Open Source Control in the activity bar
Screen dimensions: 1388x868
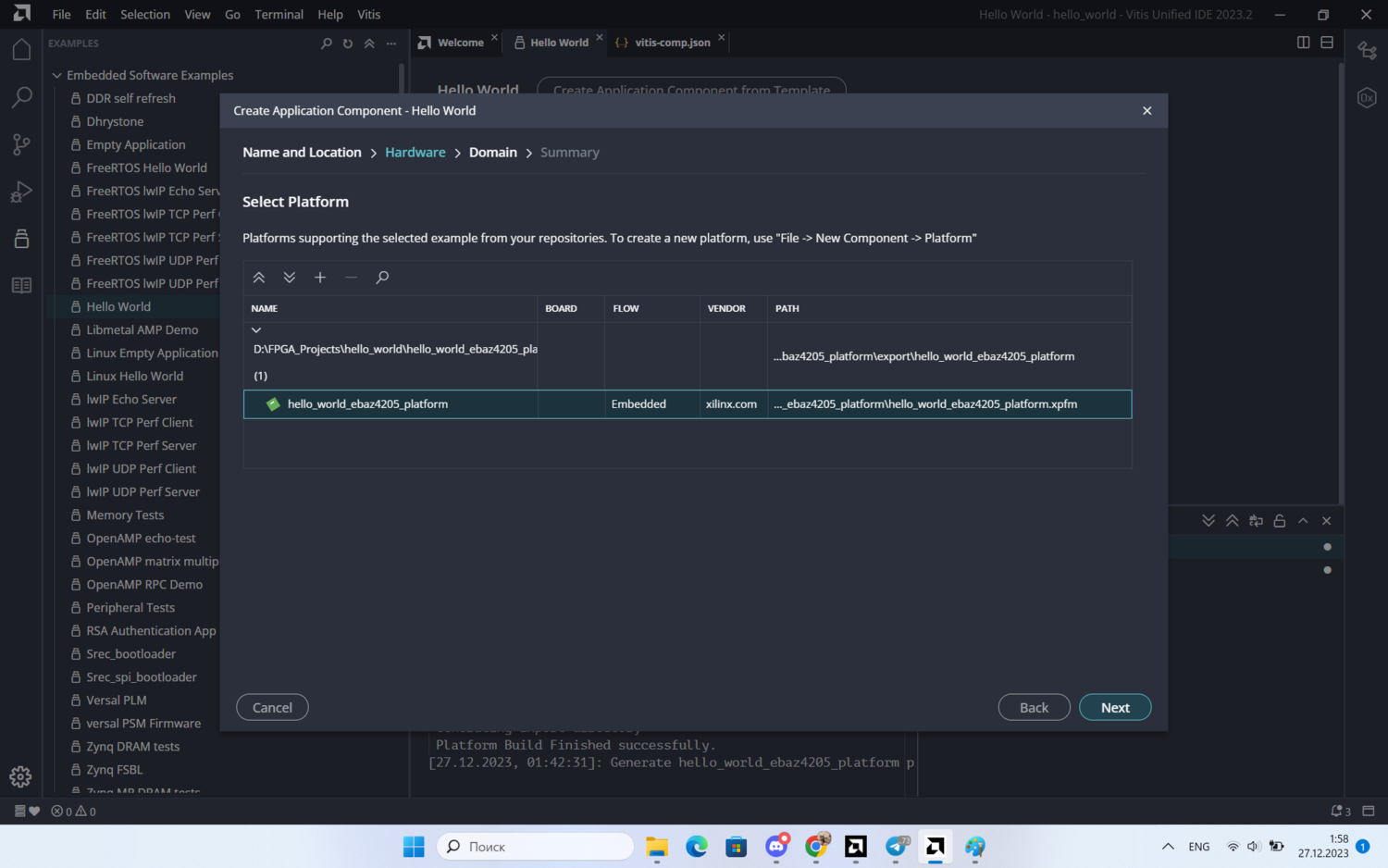[x=21, y=144]
